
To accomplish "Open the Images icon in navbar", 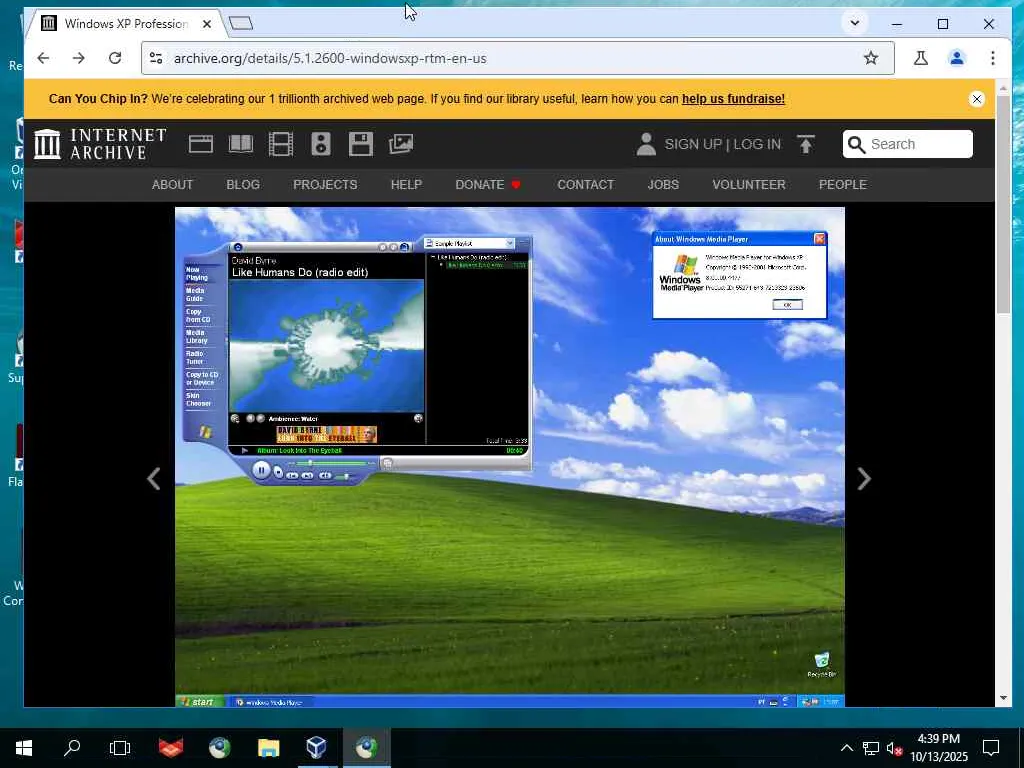I will [401, 144].
